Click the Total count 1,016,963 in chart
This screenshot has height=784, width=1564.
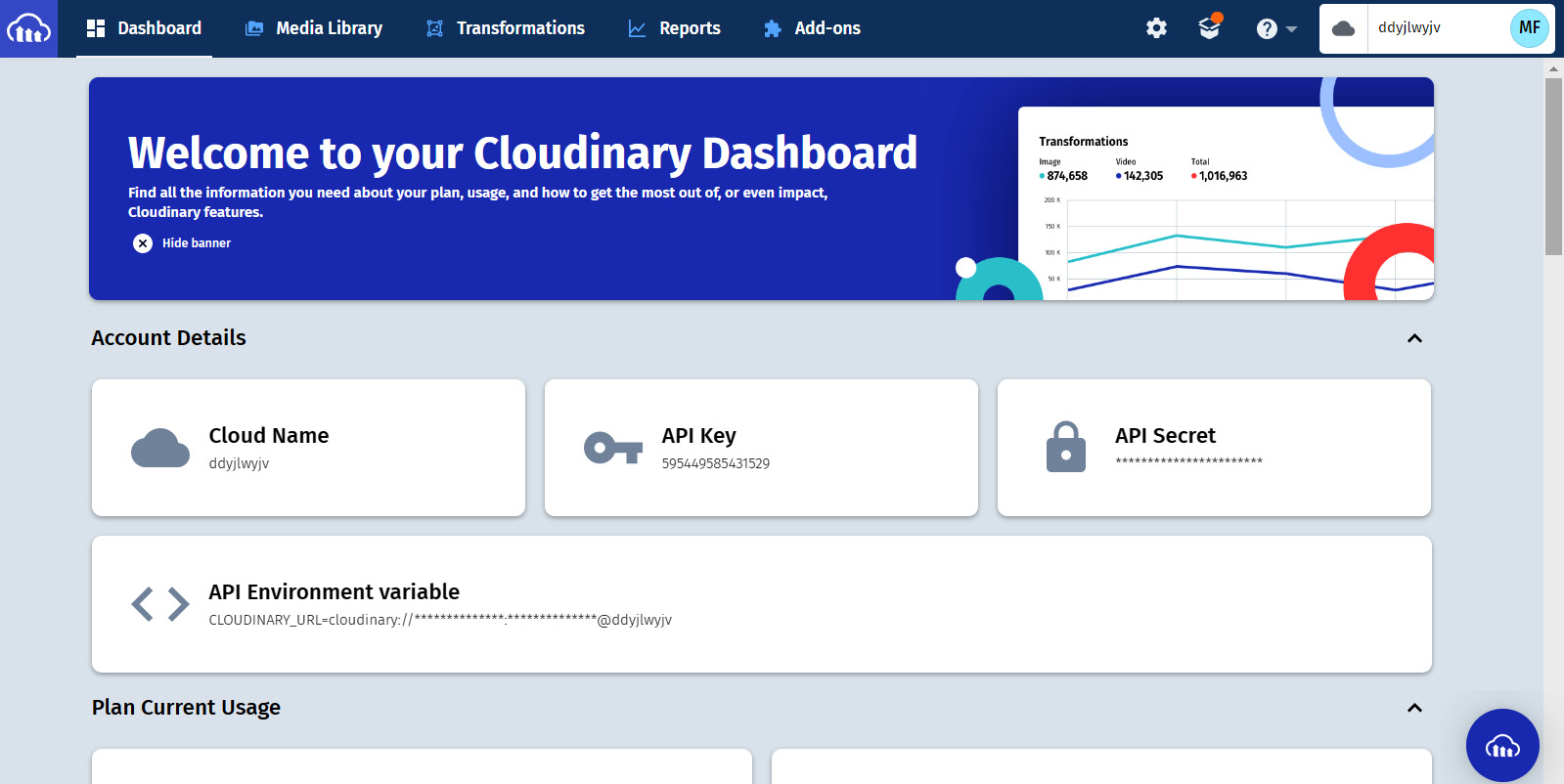(x=1223, y=176)
